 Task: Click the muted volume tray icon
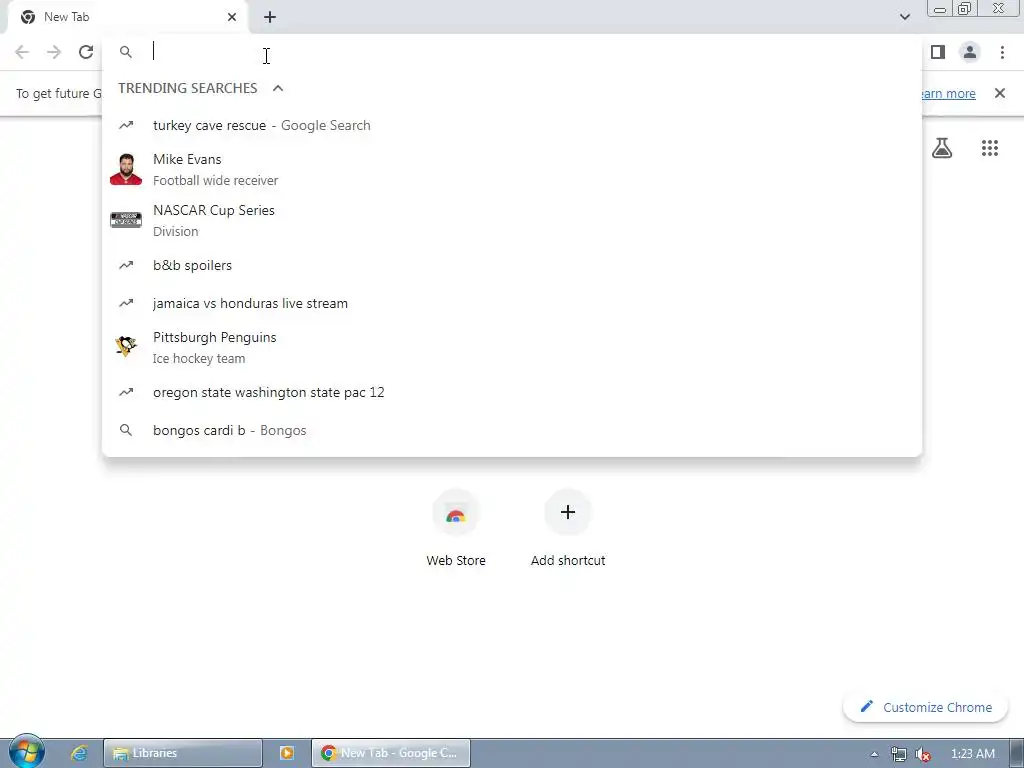pyautogui.click(x=923, y=754)
